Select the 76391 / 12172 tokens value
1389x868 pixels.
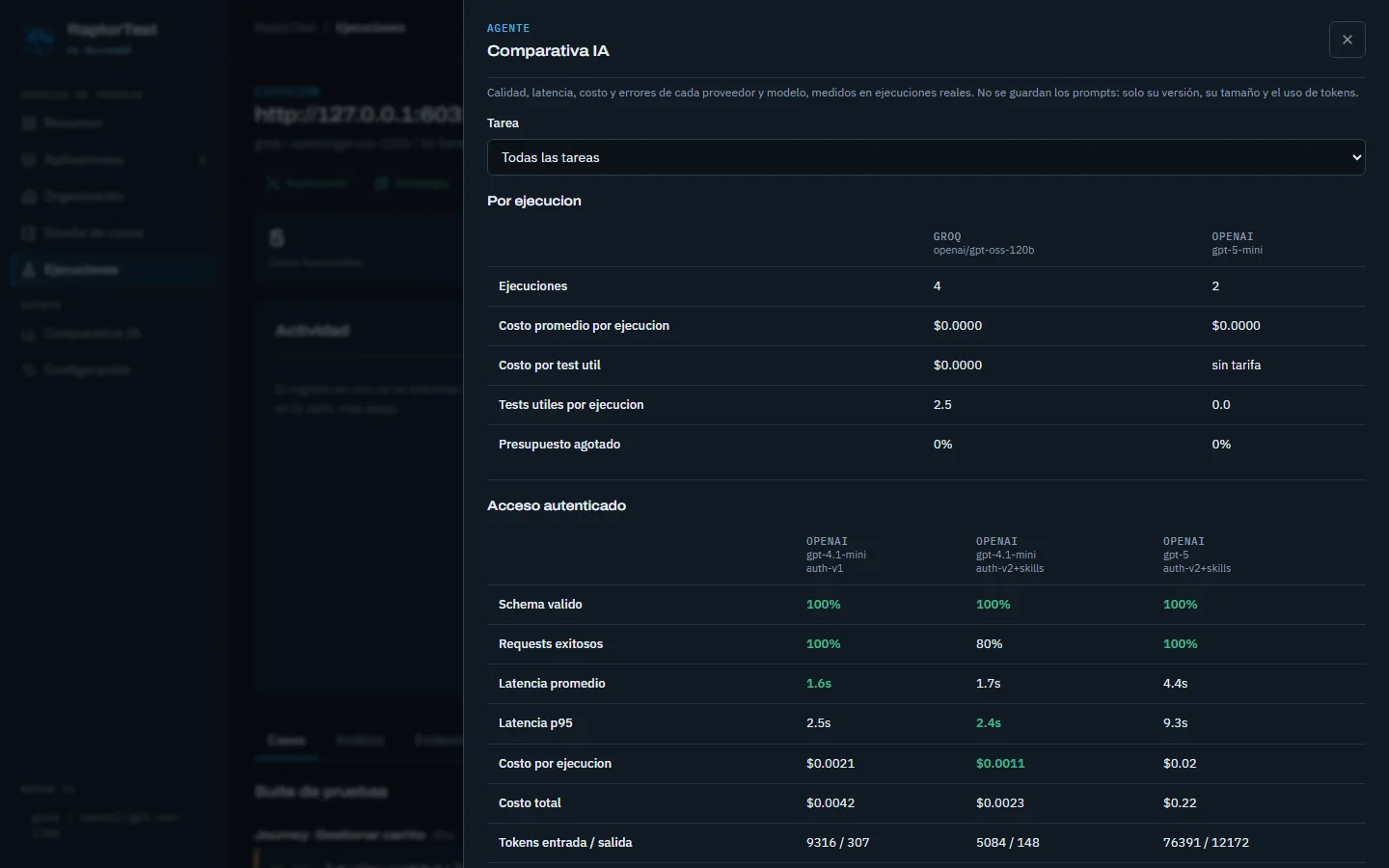pyautogui.click(x=1206, y=843)
